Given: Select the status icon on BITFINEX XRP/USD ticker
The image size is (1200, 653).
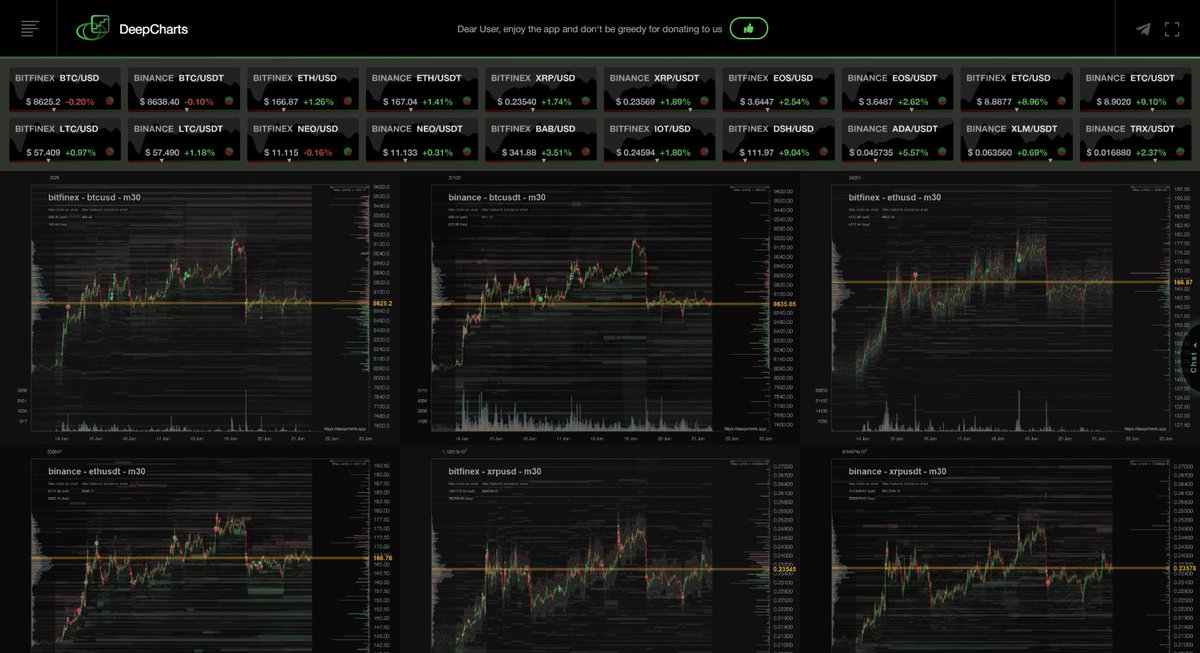Looking at the screenshot, I should tap(586, 99).
